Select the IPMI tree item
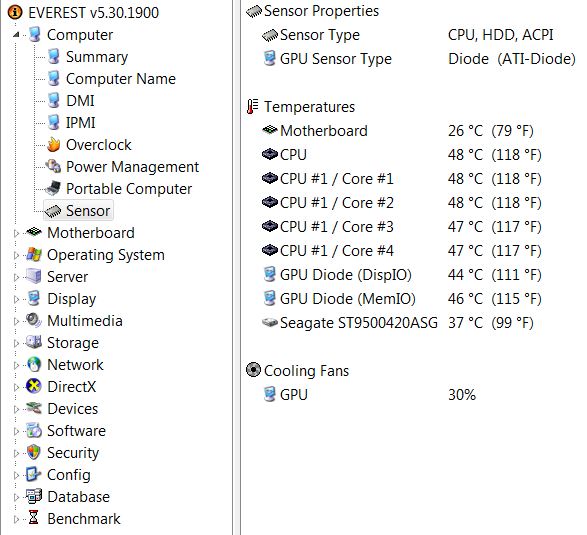The image size is (587, 535). (80, 123)
